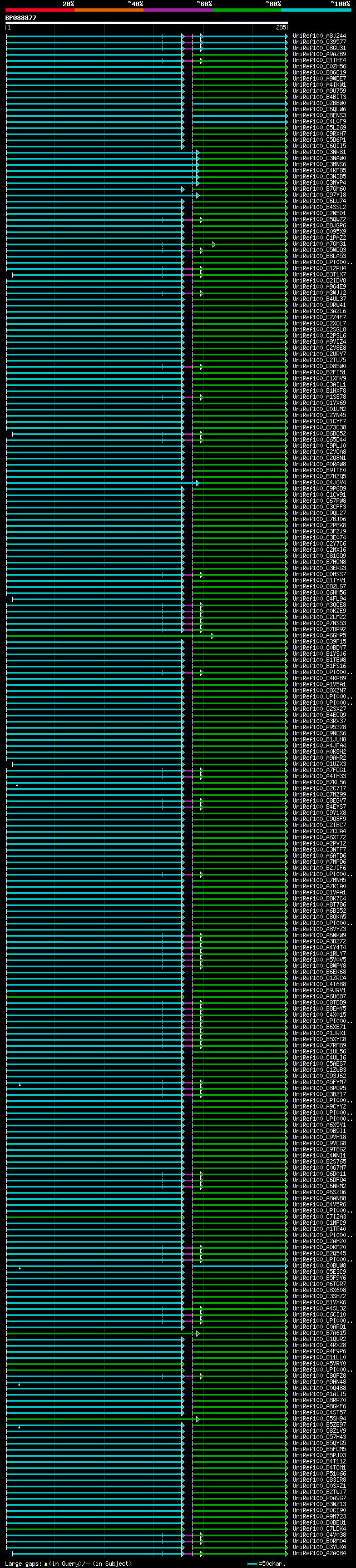Click the query end position 285
Image resolution: width=356 pixels, height=1568 pixels.
pyautogui.click(x=280, y=28)
